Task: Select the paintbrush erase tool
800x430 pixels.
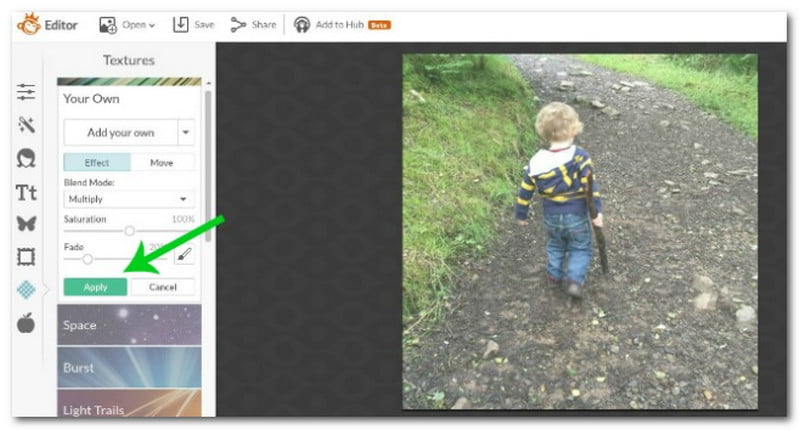Action: [184, 255]
